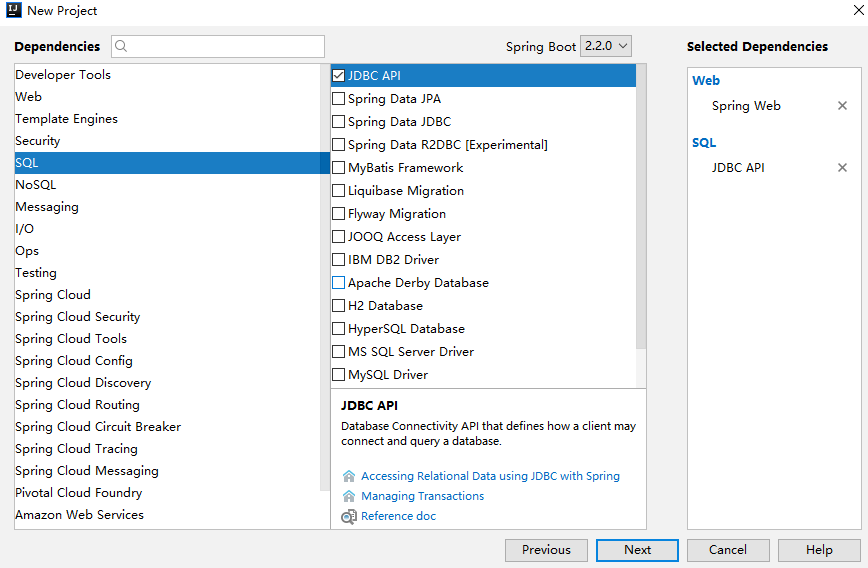The image size is (868, 568).
Task: Click the home icon beside Accessing Relational Data
Action: coord(349,476)
